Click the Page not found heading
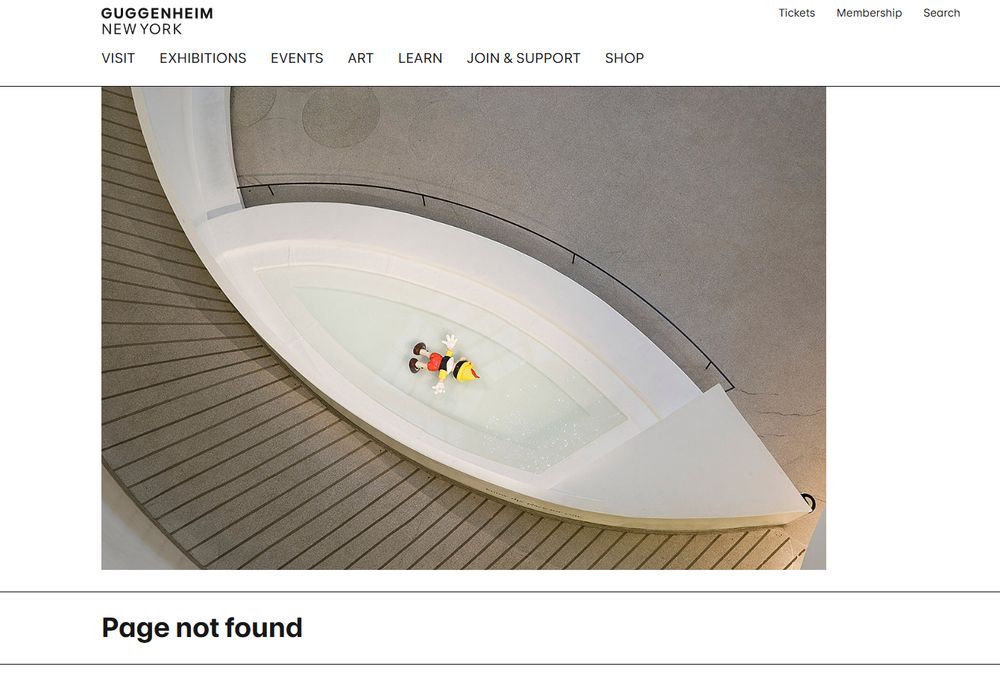This screenshot has width=1000, height=673. pyautogui.click(x=202, y=628)
